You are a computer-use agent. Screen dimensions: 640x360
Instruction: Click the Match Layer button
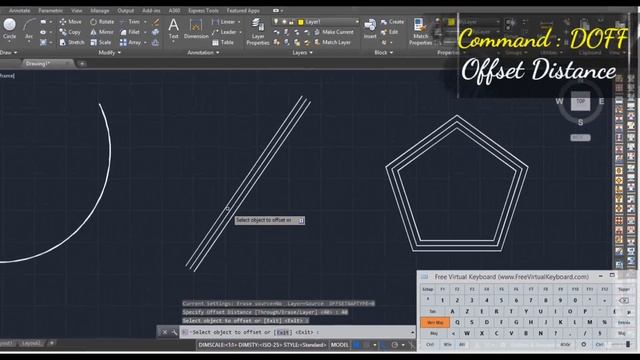point(332,42)
